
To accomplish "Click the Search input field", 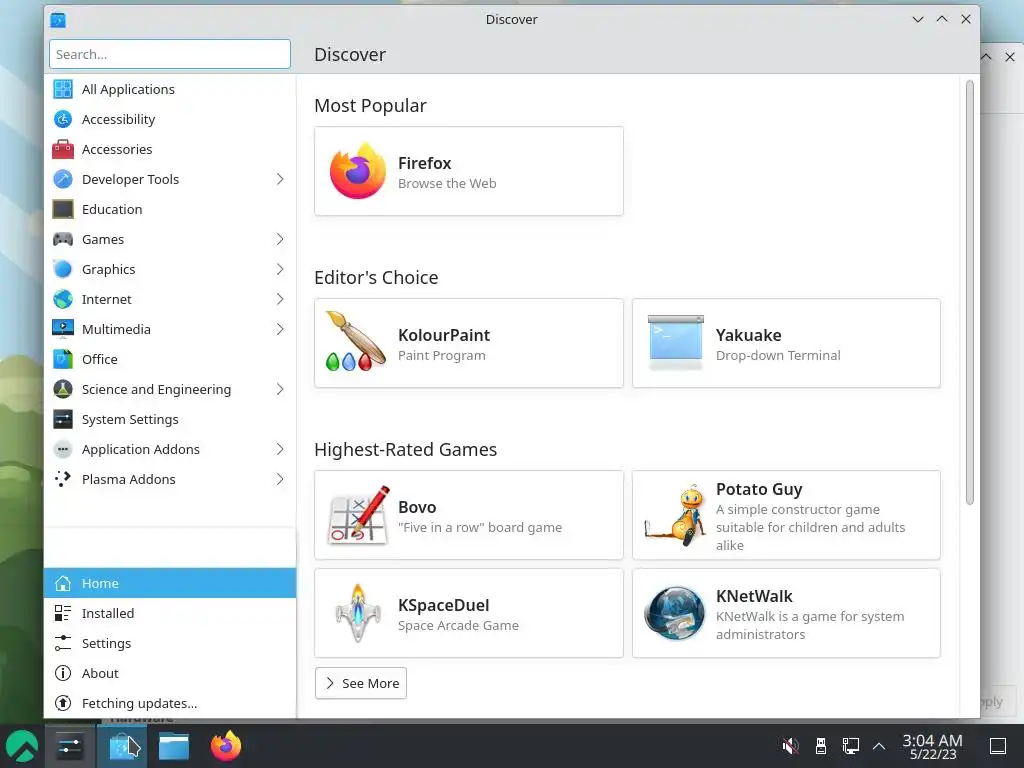I will pyautogui.click(x=170, y=54).
